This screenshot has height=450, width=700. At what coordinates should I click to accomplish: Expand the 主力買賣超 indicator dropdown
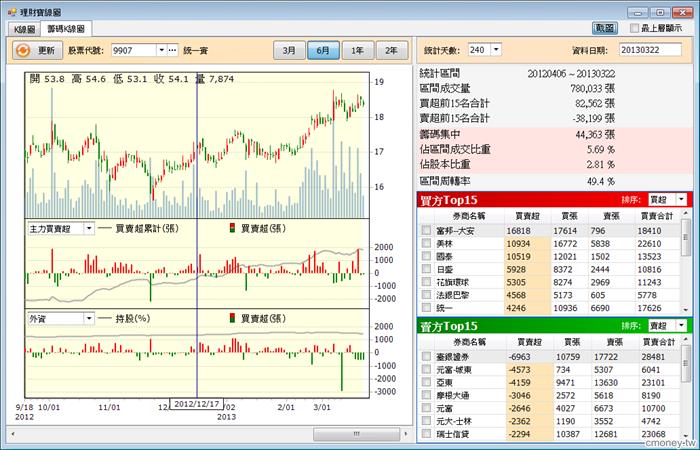87,229
